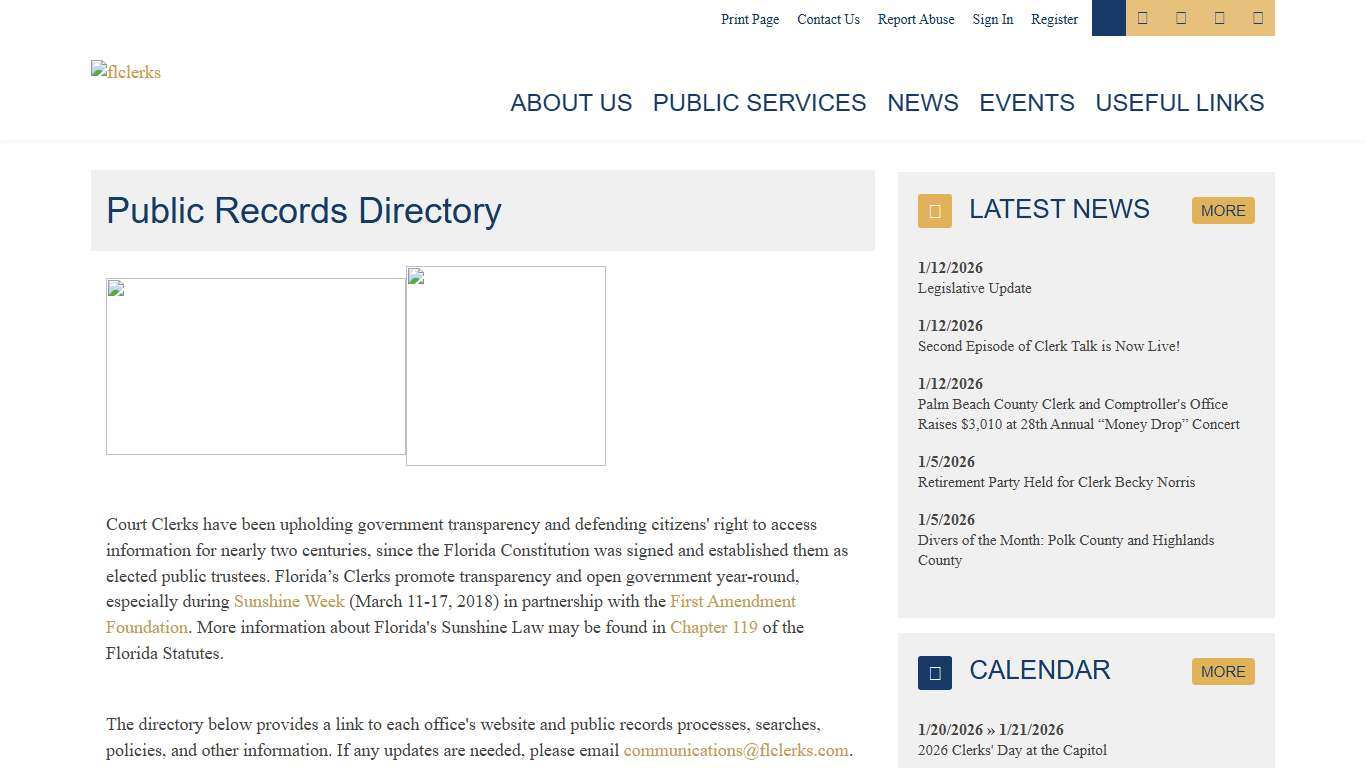Open the first image placeholder in the article

click(x=255, y=365)
